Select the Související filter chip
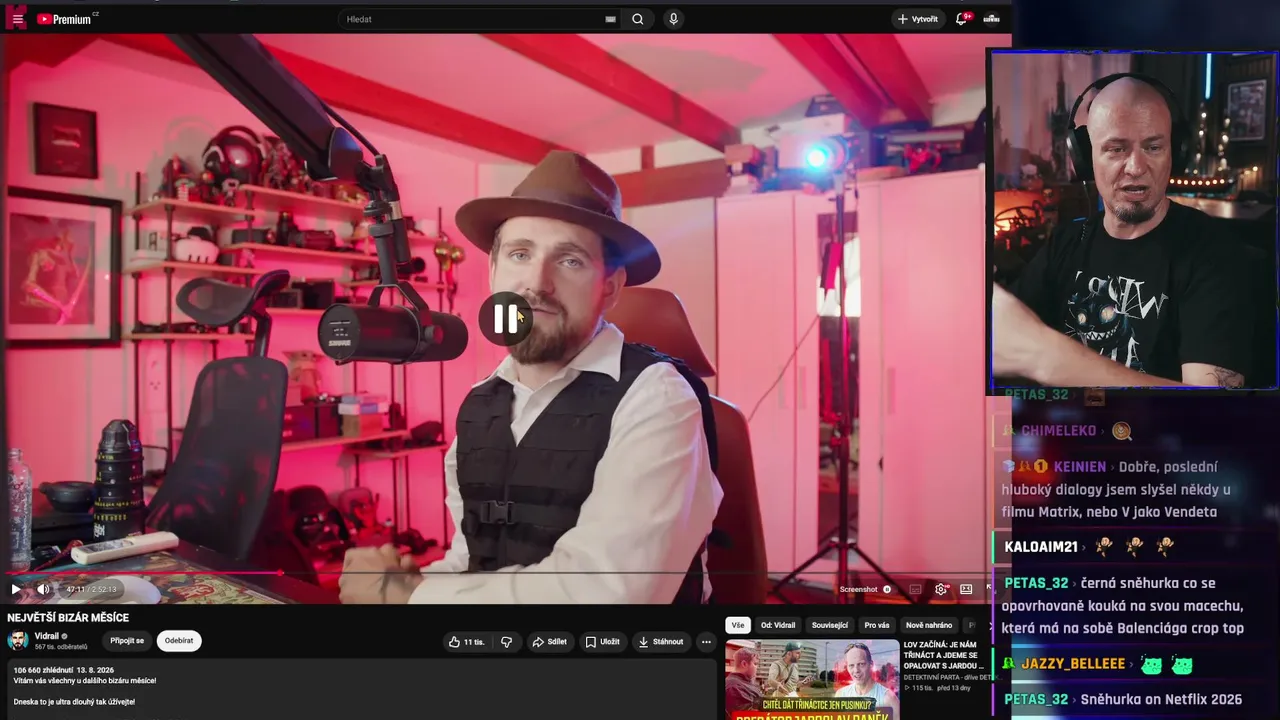This screenshot has height=720, width=1280. pos(830,625)
